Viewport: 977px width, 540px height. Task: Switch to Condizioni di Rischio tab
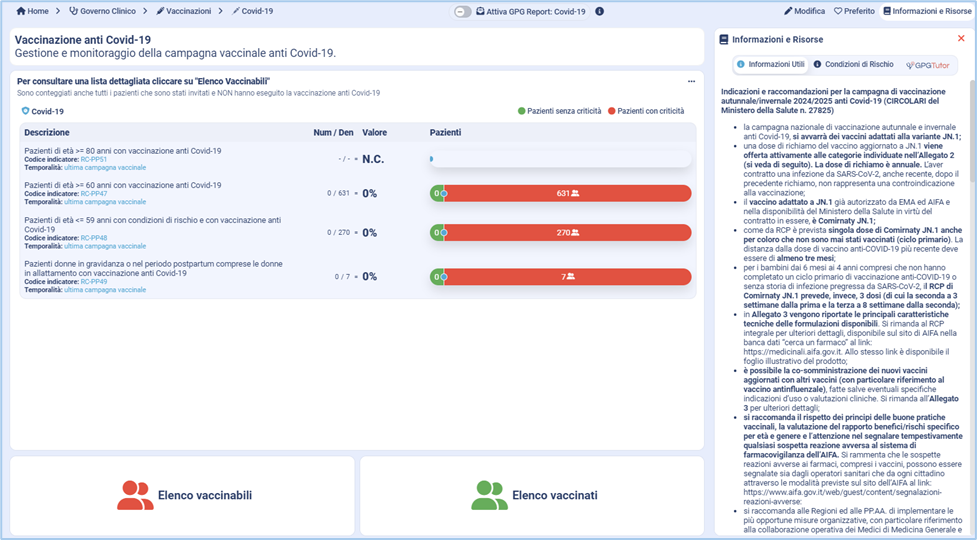853,64
